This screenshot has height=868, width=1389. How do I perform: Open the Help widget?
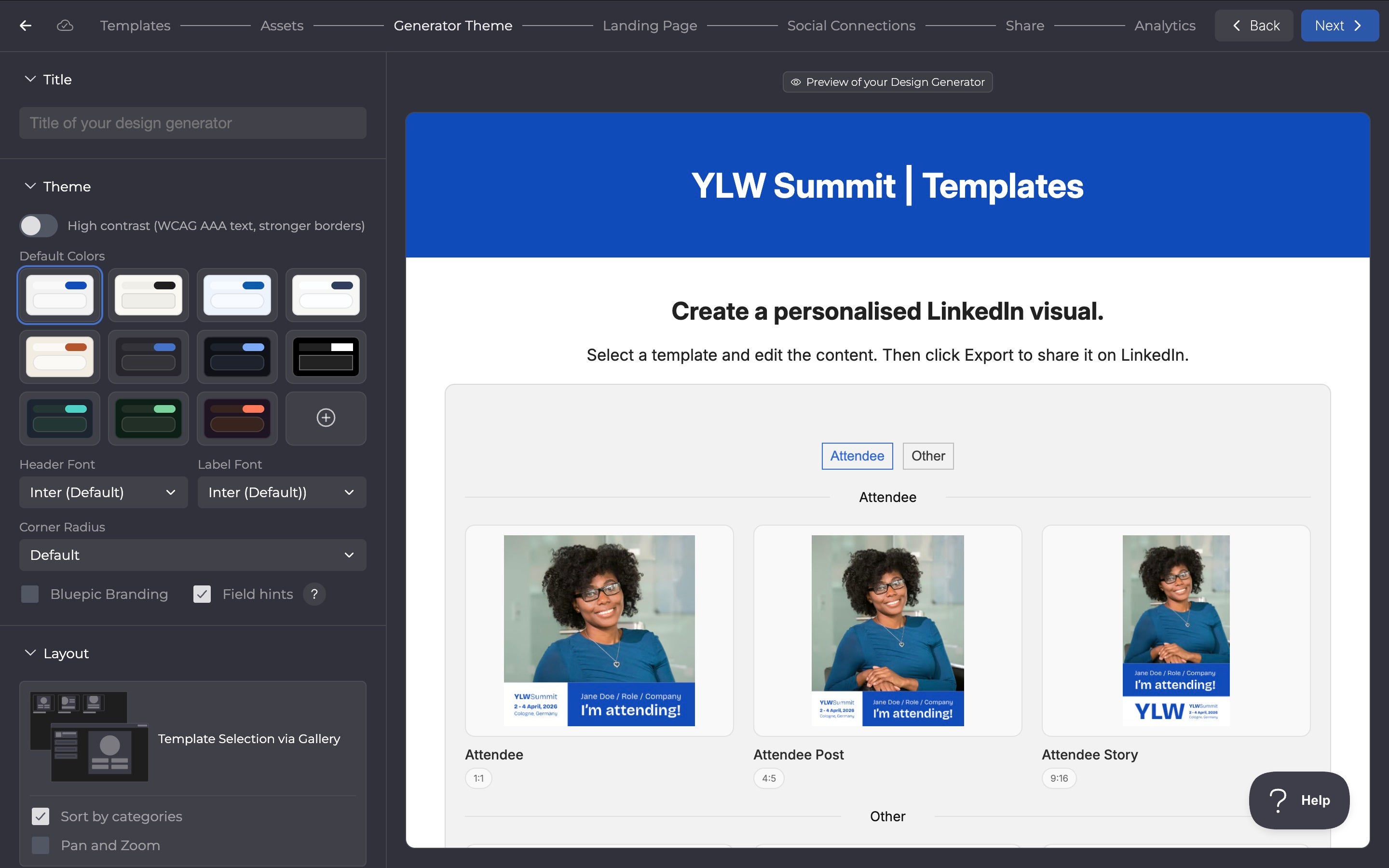(1299, 800)
